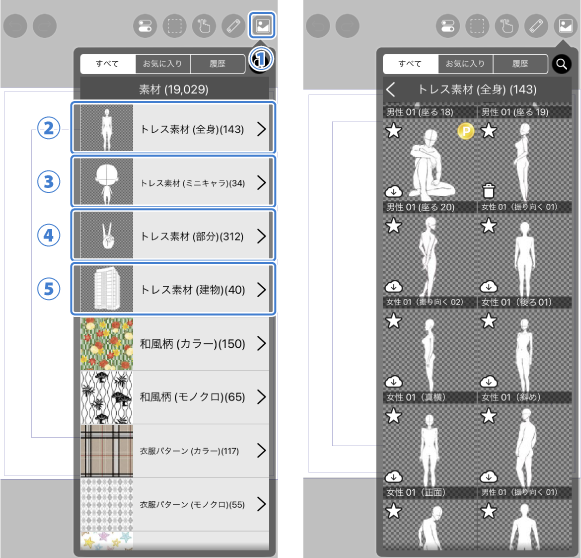Switch to お気に入り tab in left panel
The width and height of the screenshot is (581, 558).
click(x=163, y=64)
